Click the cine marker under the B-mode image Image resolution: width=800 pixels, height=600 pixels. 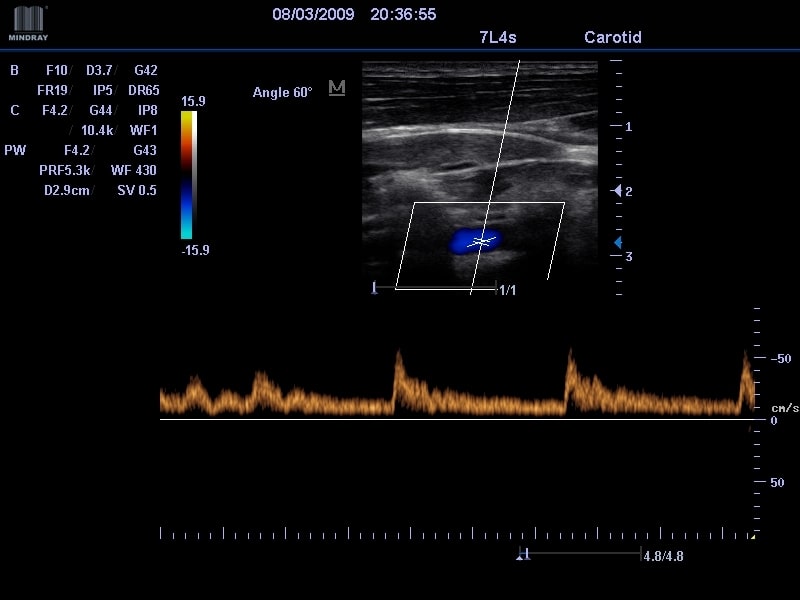(x=375, y=288)
